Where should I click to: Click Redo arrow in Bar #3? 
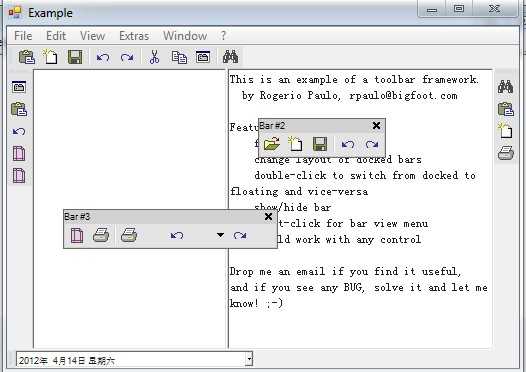240,235
